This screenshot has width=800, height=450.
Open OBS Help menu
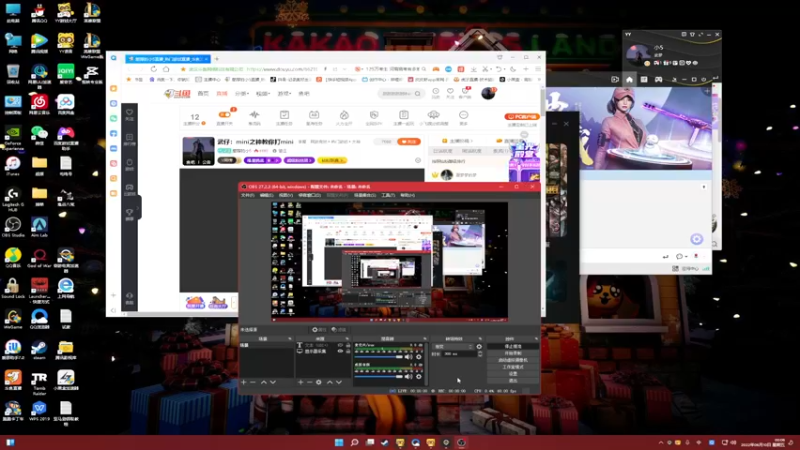coord(407,195)
